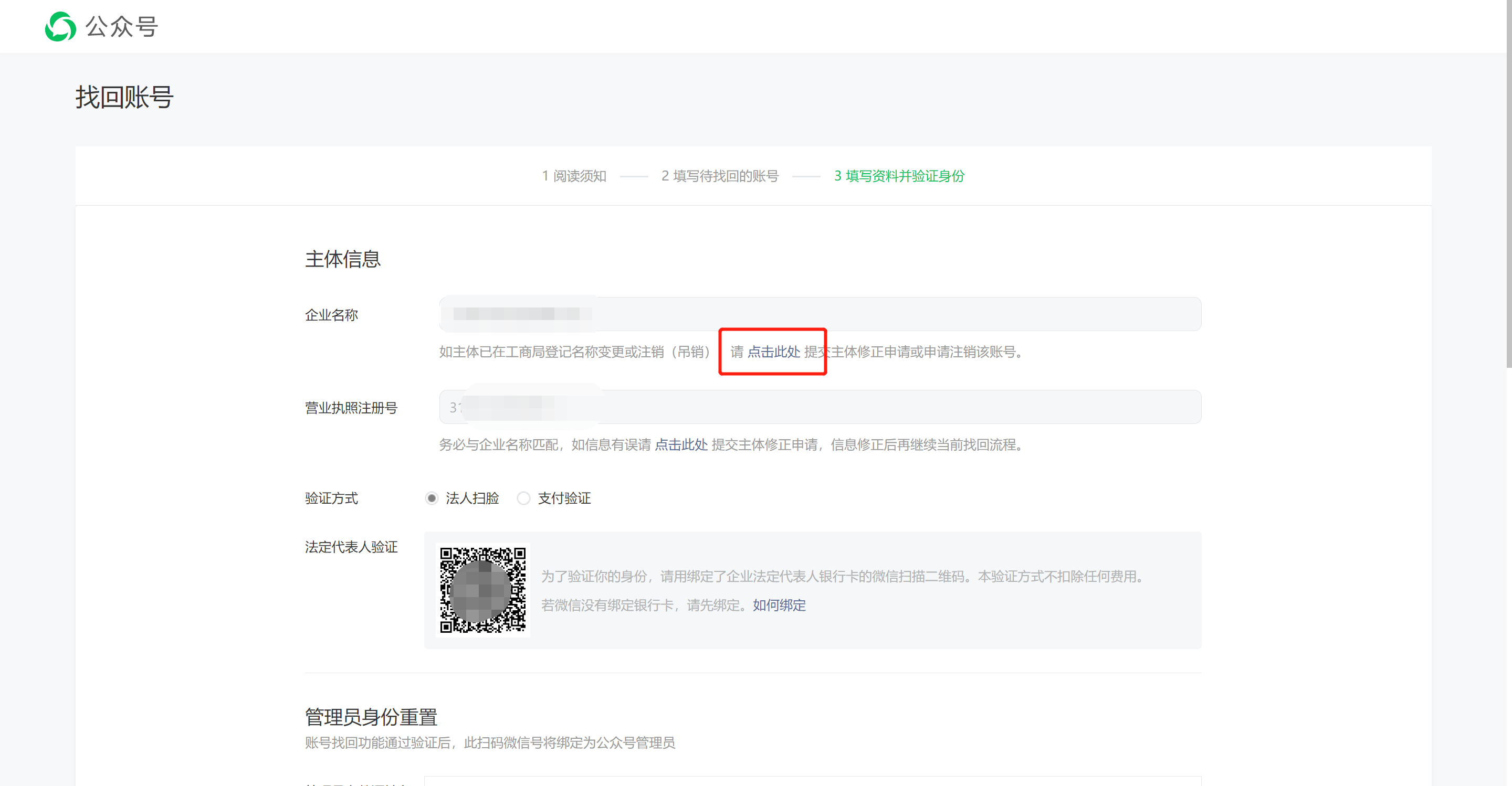Click step 3 填写资料并验证身份
This screenshot has height=786, width=1512.
(x=899, y=176)
